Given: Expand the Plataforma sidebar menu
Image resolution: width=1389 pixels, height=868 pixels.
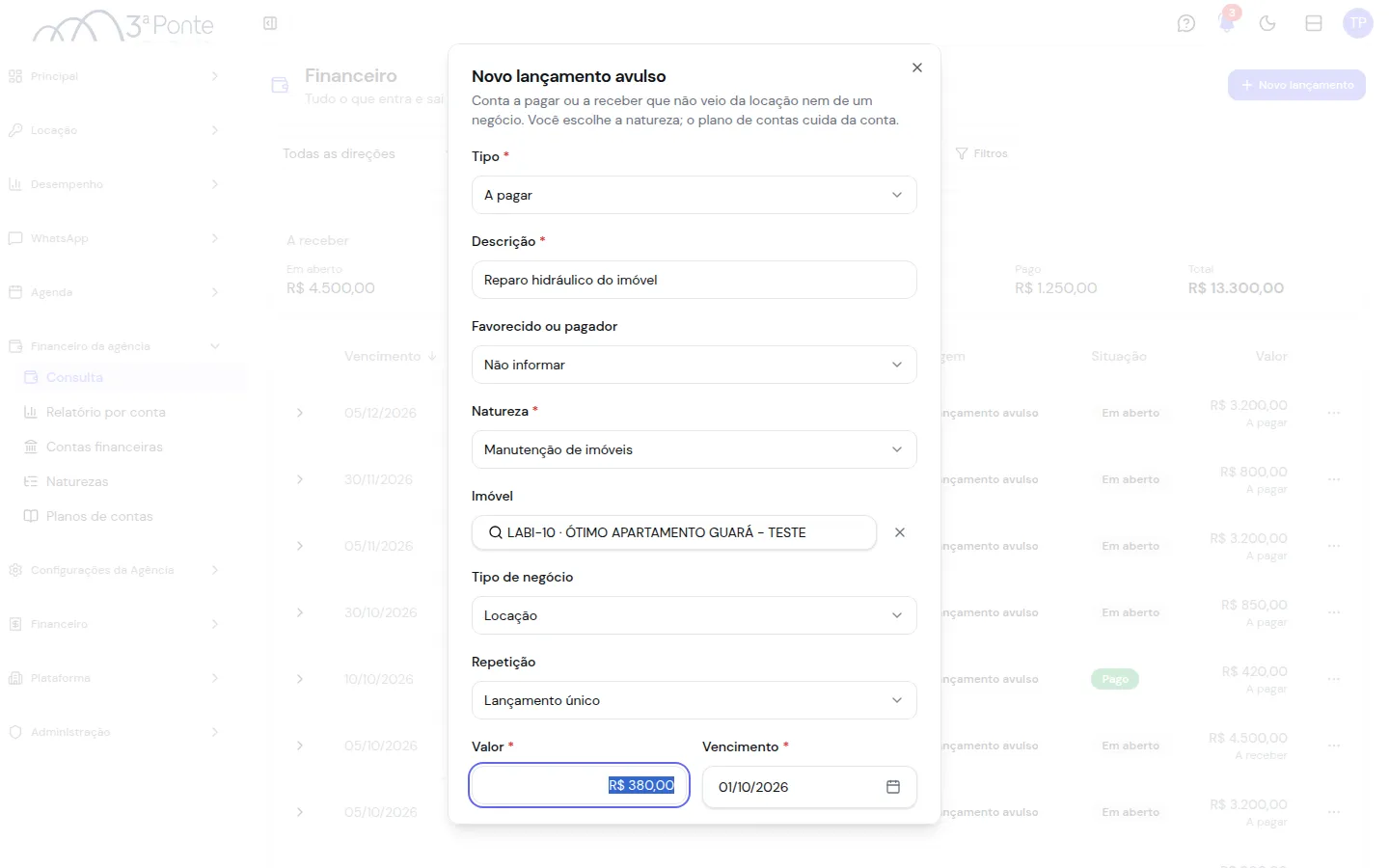Looking at the screenshot, I should coord(114,678).
